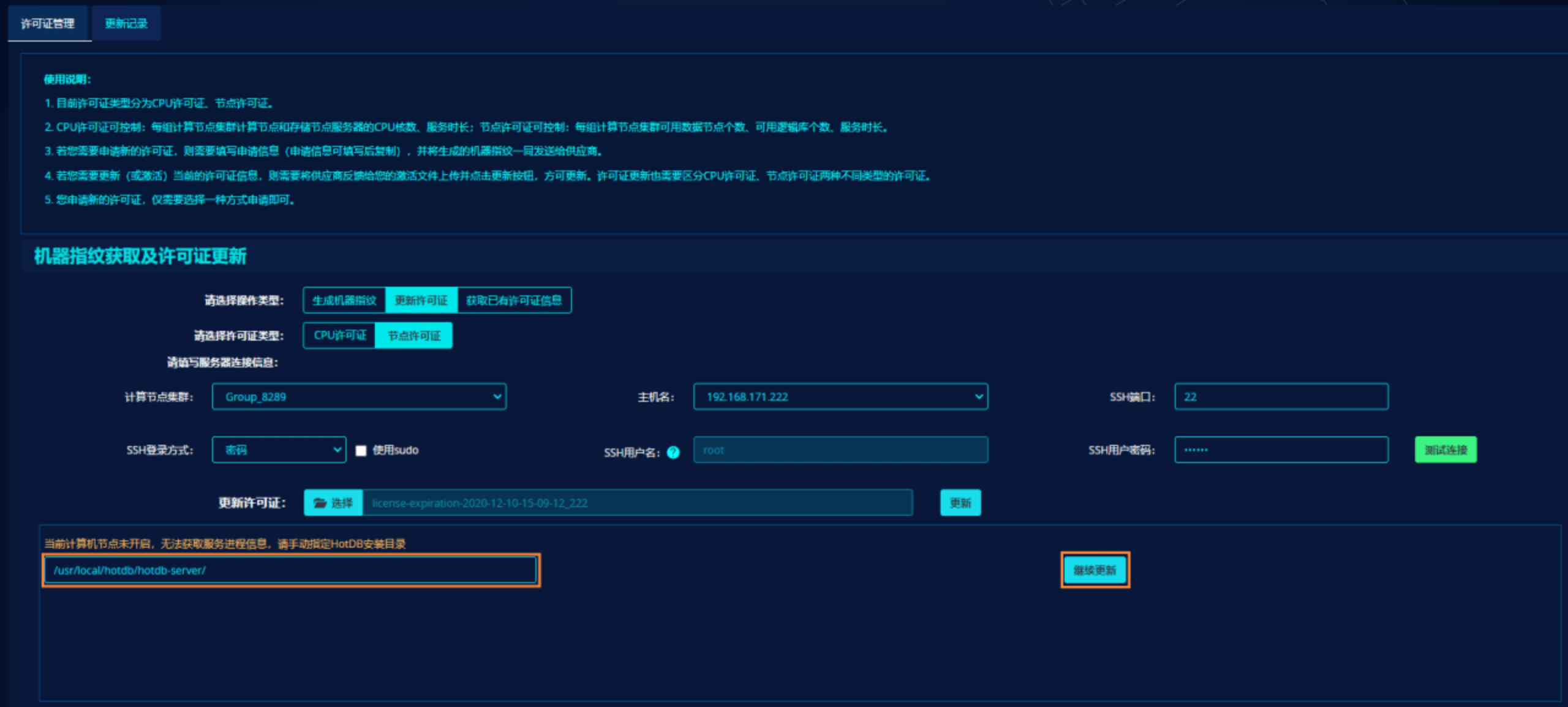Open the SSH登录方式 密码 dropdown
The width and height of the screenshot is (1568, 707).
point(279,450)
